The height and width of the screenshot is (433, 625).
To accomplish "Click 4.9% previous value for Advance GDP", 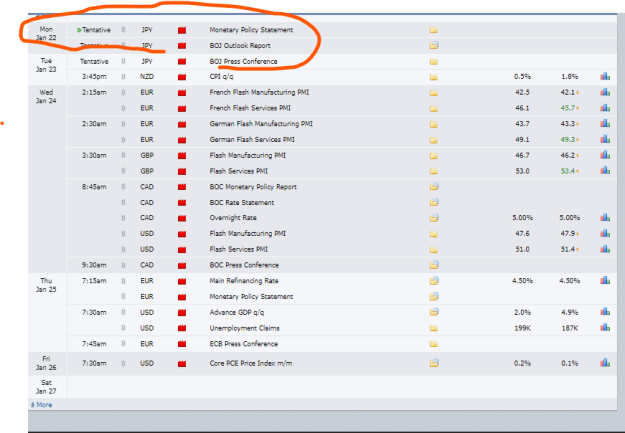I will [x=570, y=312].
